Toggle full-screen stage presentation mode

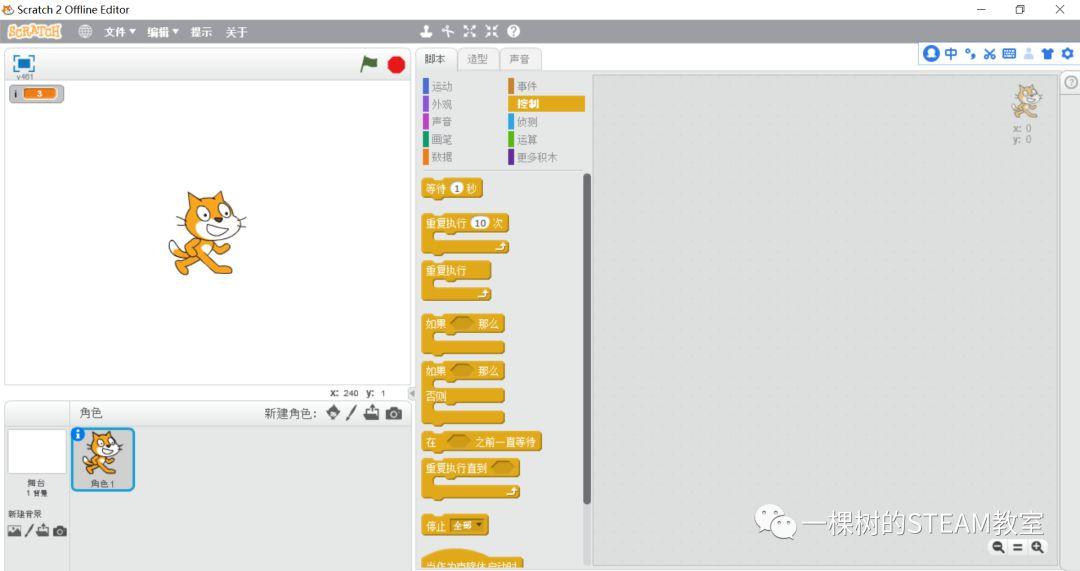[24, 64]
